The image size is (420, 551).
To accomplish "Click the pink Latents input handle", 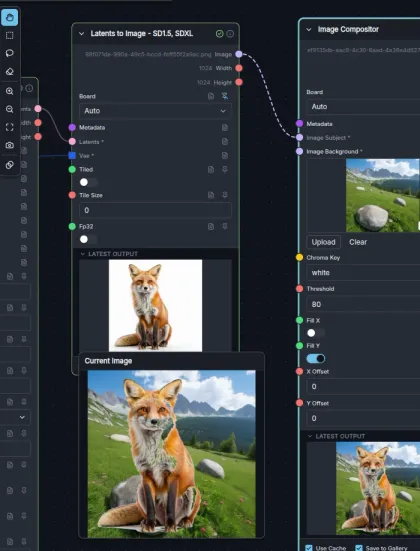I will point(72,142).
